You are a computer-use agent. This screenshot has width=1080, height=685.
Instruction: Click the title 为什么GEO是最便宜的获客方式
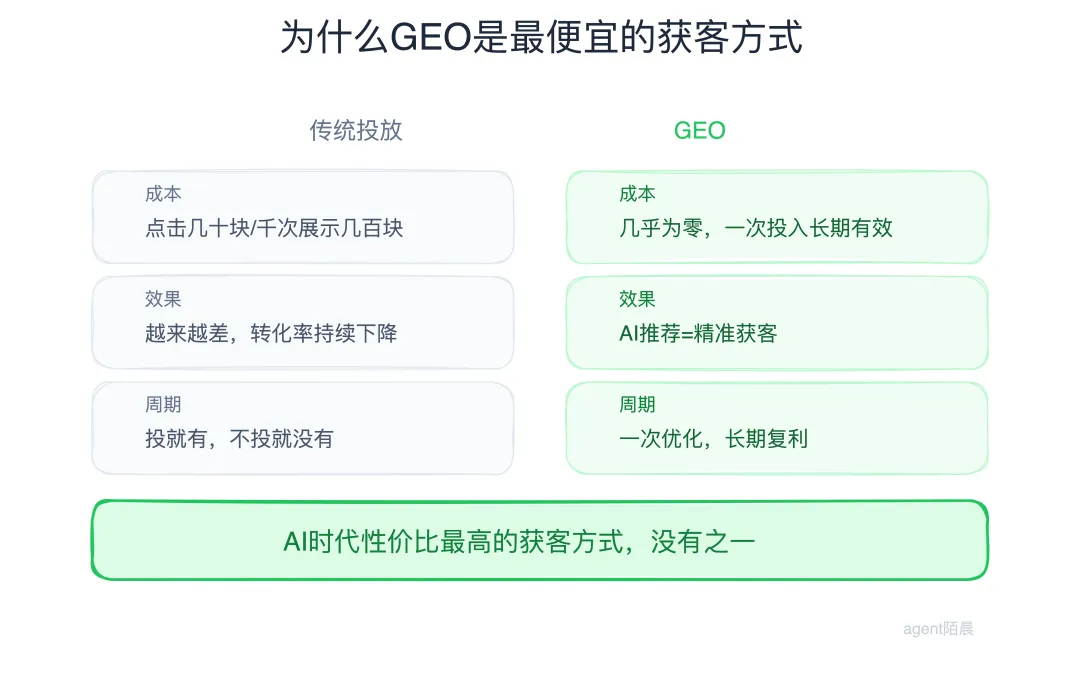541,37
